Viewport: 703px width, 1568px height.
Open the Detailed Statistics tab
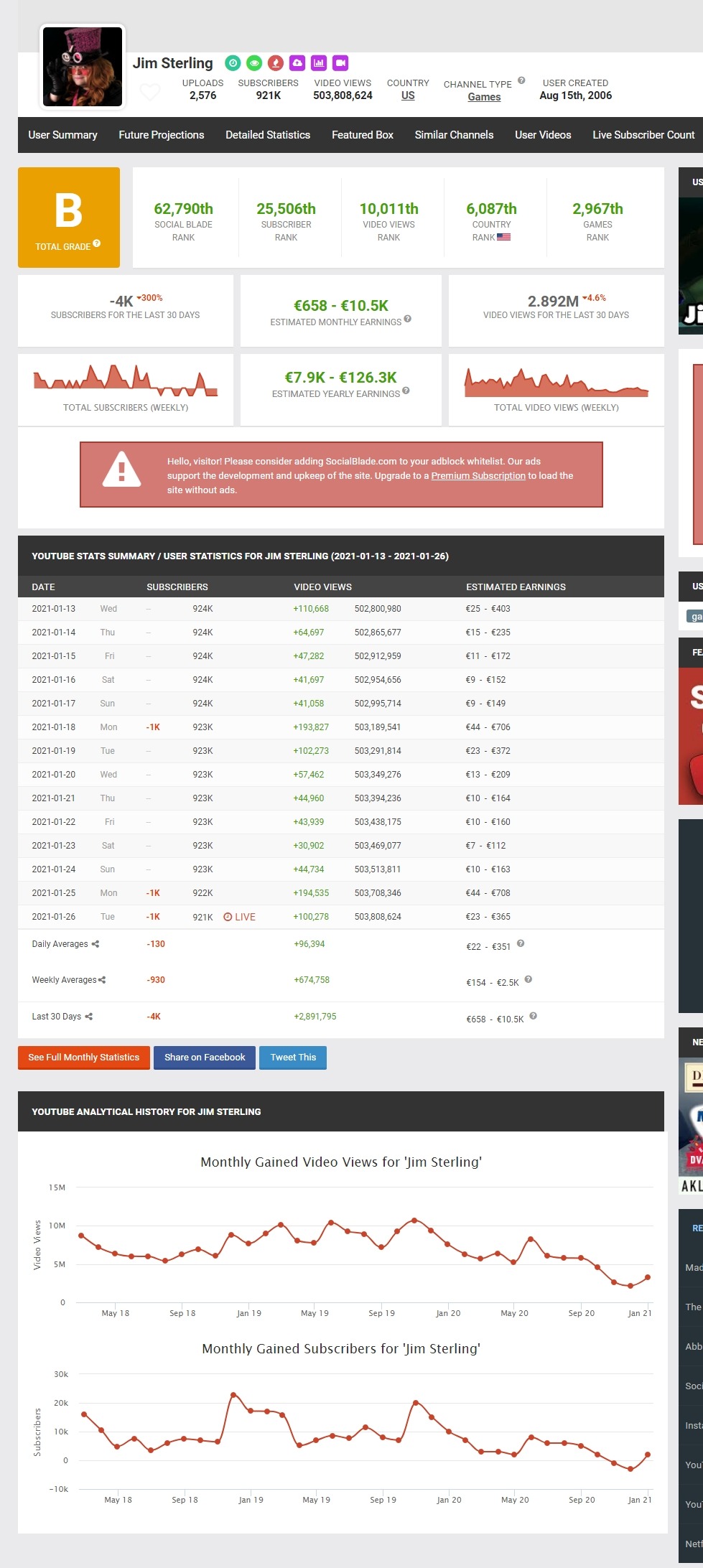[x=268, y=135]
